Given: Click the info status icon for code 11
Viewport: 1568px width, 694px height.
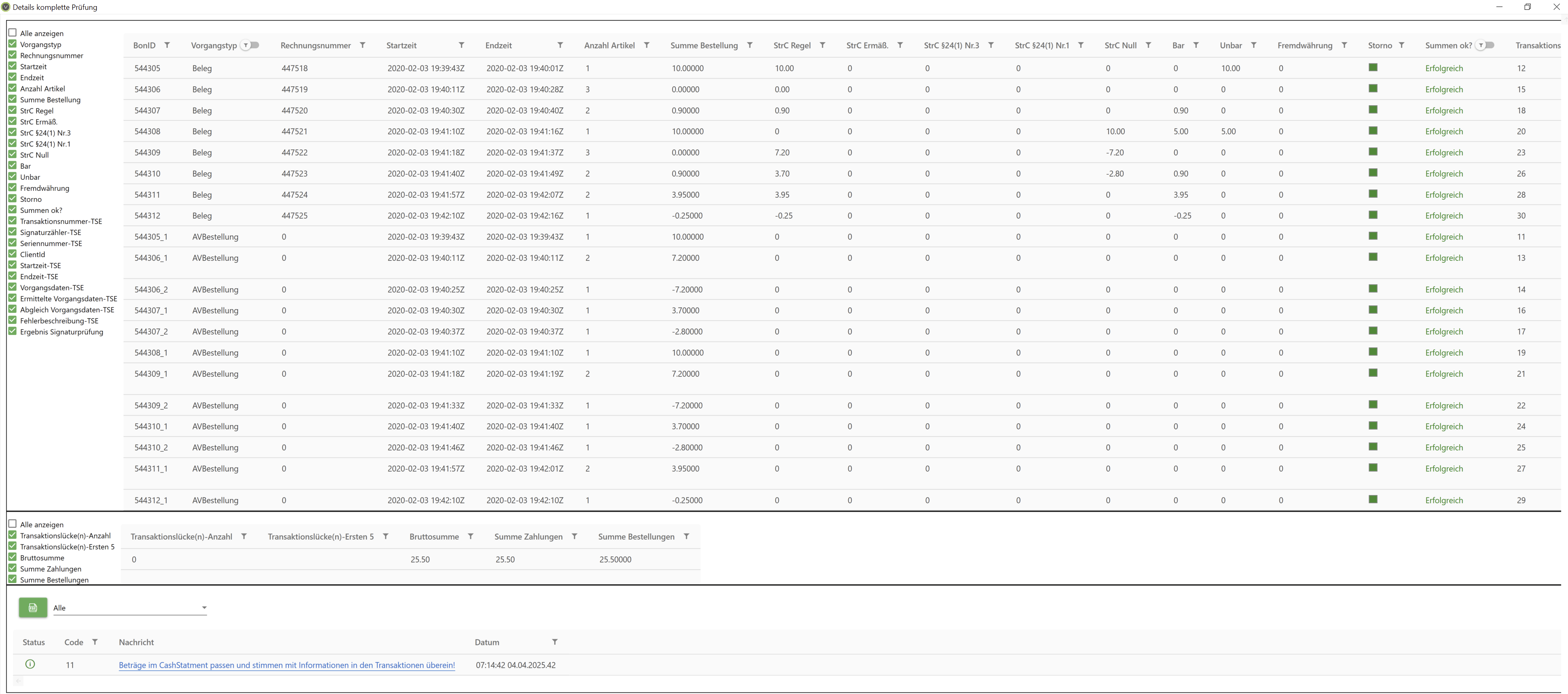Looking at the screenshot, I should (30, 664).
